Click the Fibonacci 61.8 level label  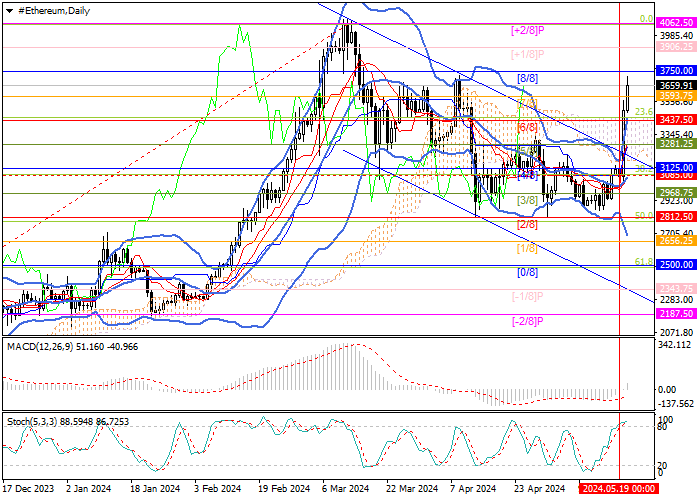(644, 262)
